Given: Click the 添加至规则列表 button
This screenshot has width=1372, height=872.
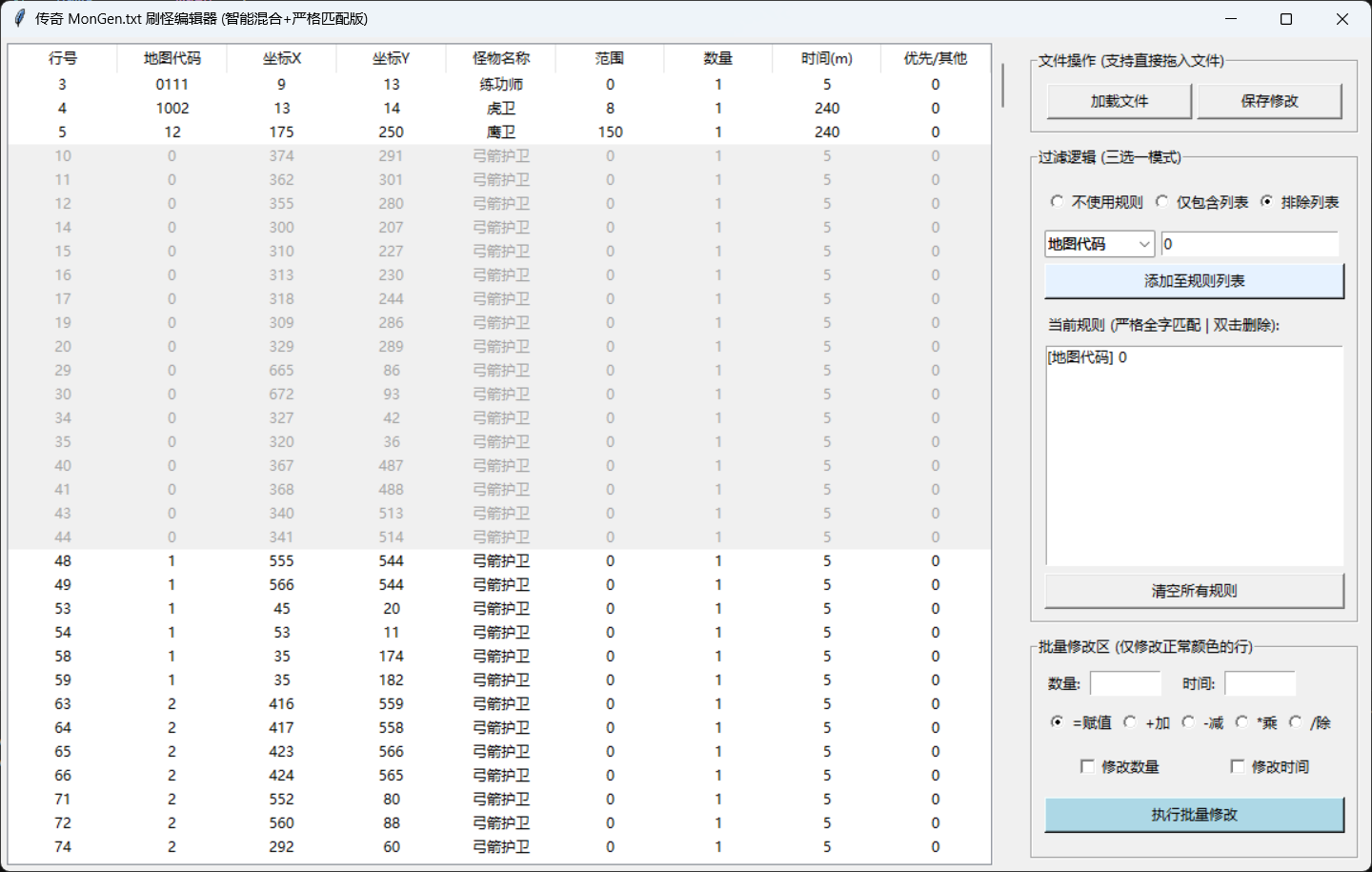Looking at the screenshot, I should pyautogui.click(x=1194, y=281).
